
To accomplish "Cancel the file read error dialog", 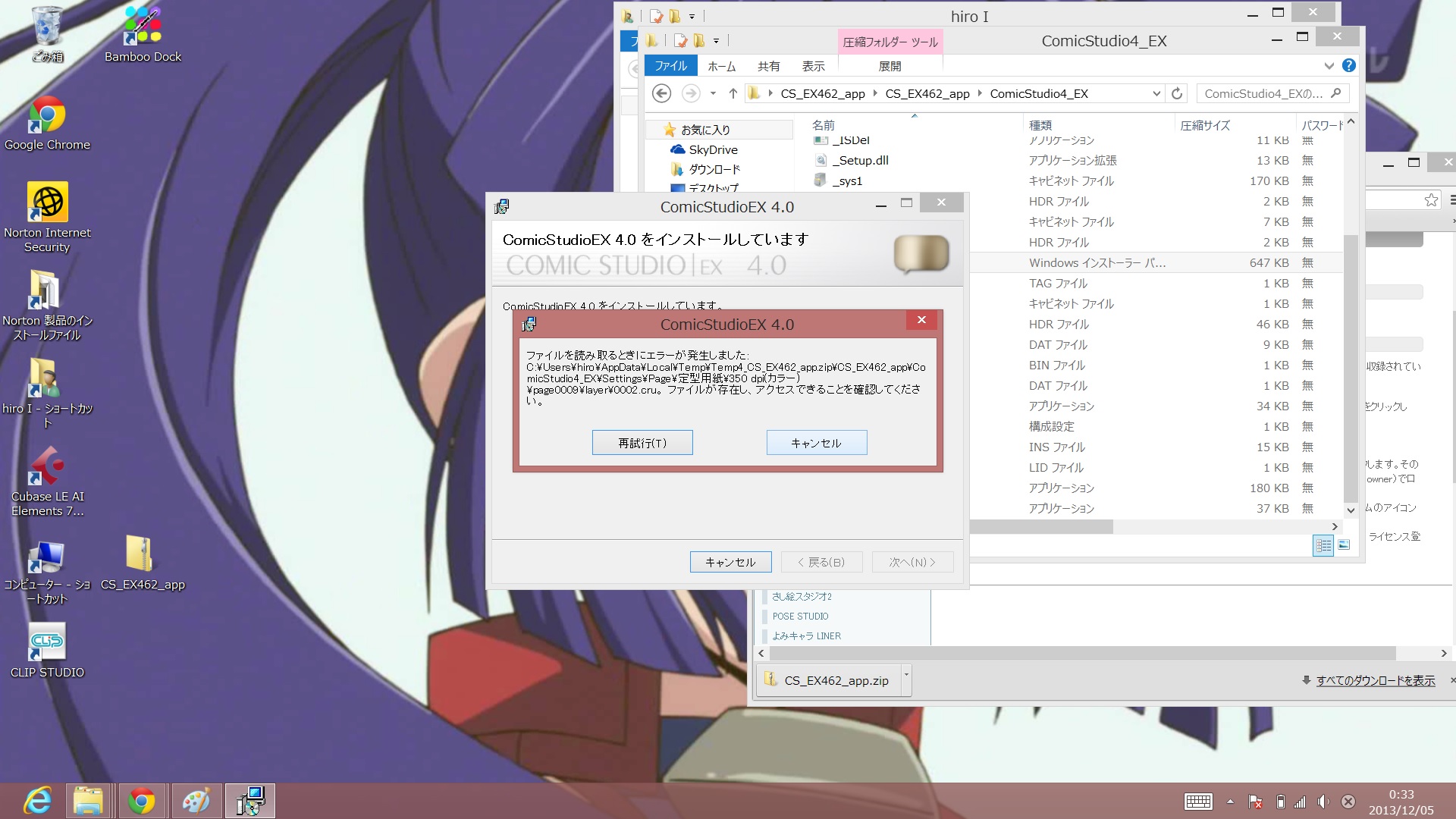I will coord(816,443).
